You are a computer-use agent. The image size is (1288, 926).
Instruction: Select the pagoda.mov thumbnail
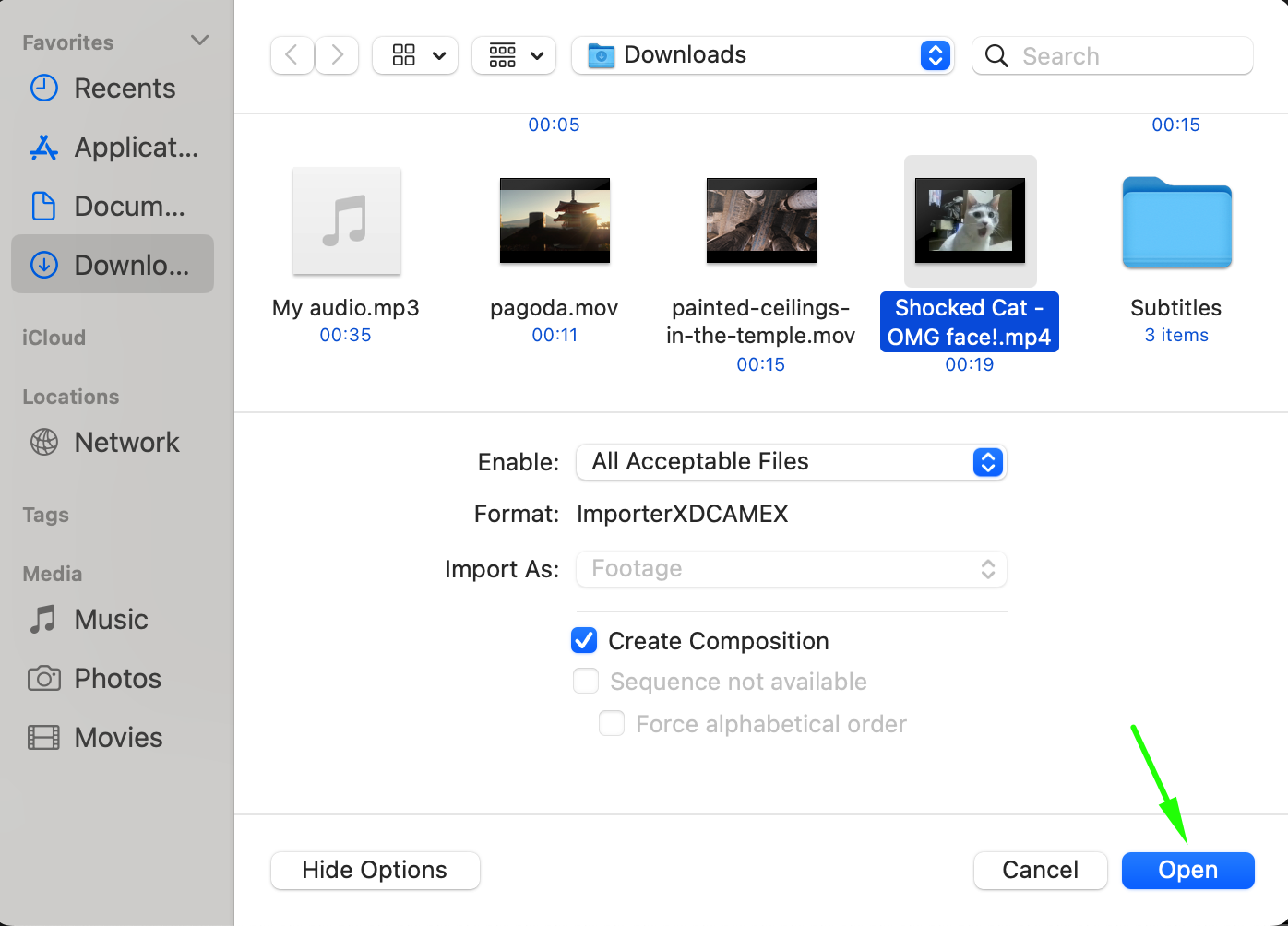click(555, 221)
